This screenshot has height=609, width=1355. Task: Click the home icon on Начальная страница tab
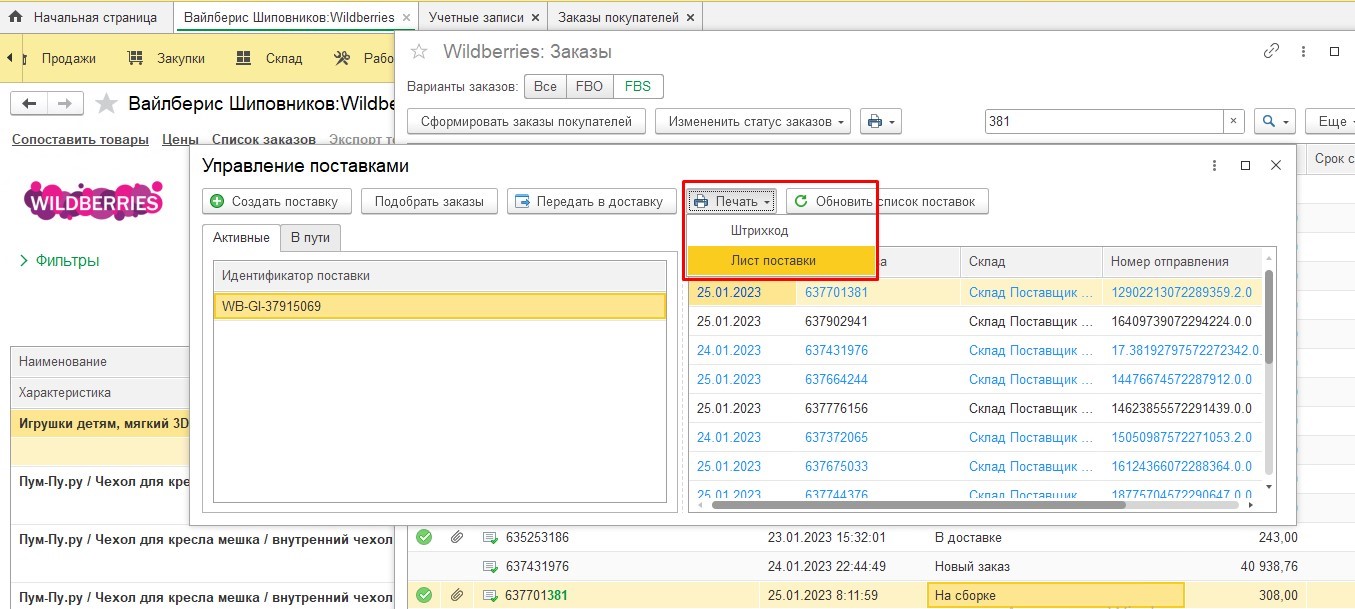(16, 17)
